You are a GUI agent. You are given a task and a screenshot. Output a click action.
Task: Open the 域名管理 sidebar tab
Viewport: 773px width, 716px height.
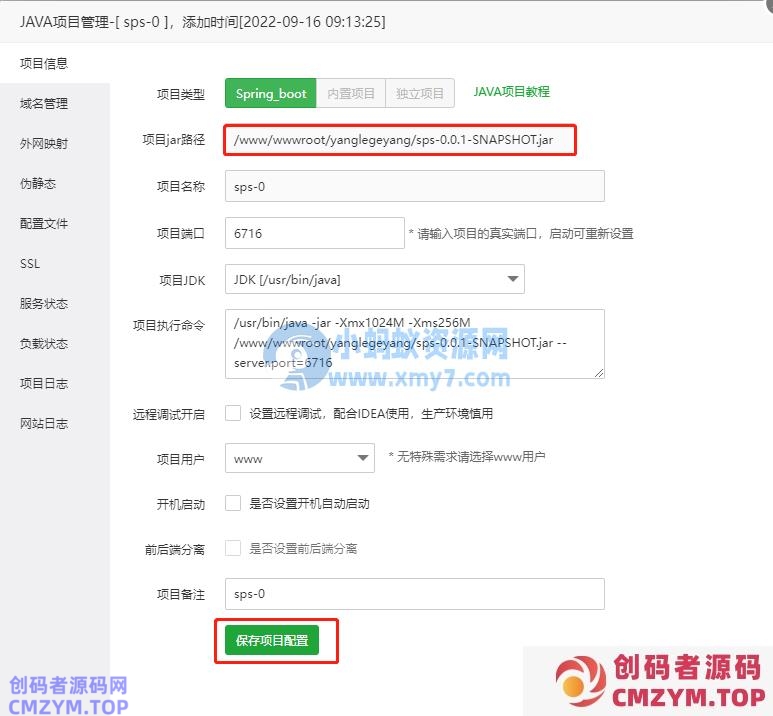click(44, 103)
